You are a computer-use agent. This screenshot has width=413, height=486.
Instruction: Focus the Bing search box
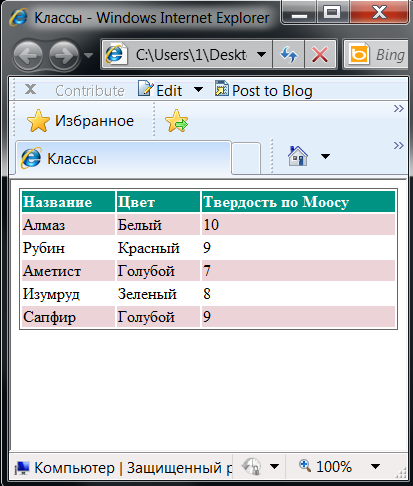point(391,55)
